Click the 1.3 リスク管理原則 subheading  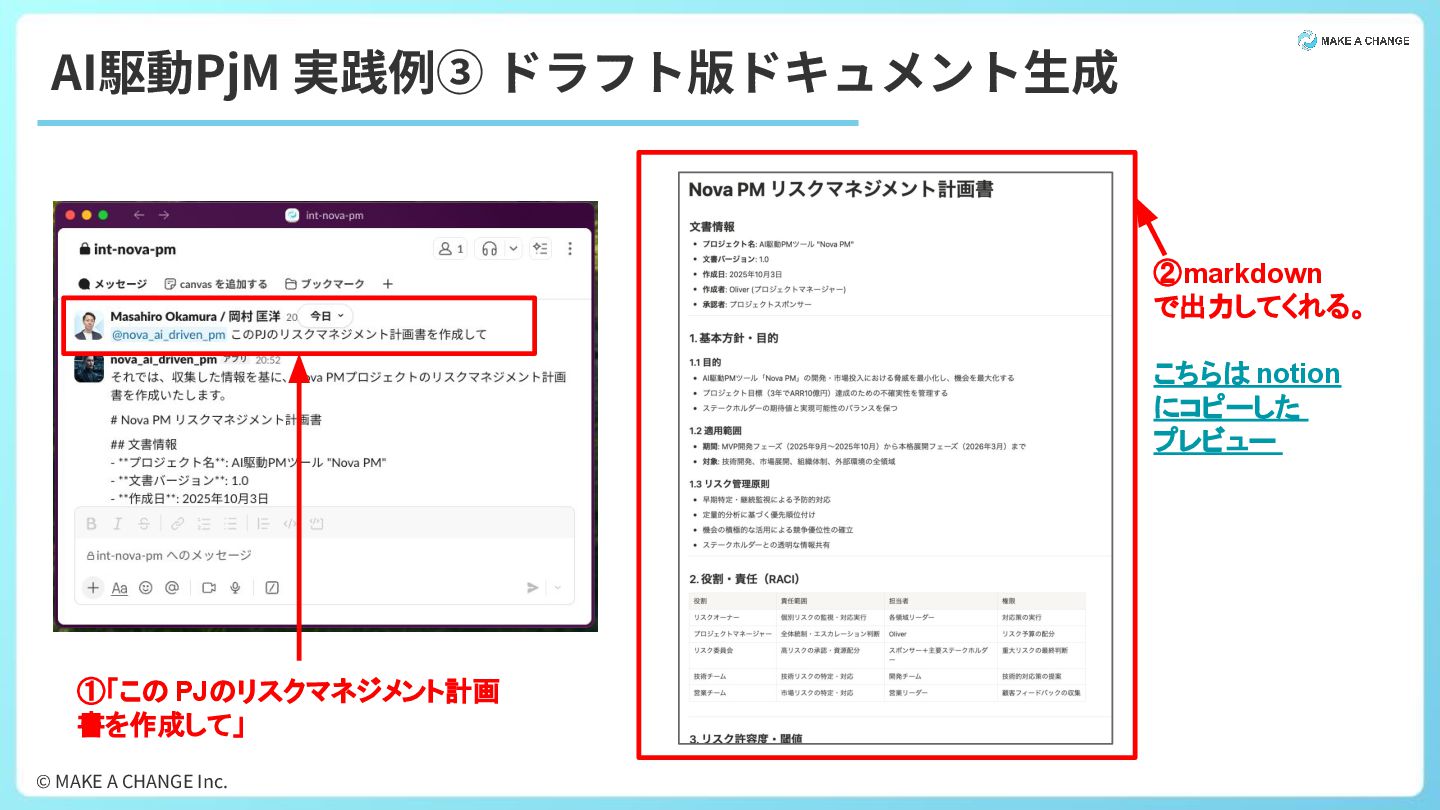coord(728,484)
